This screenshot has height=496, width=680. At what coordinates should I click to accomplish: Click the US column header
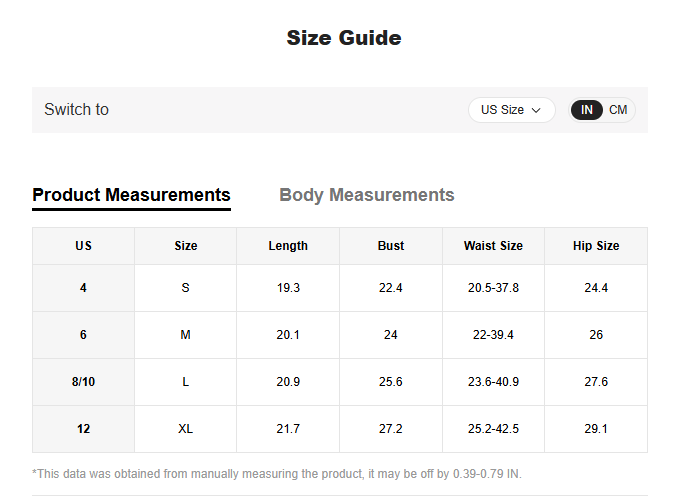tap(83, 246)
